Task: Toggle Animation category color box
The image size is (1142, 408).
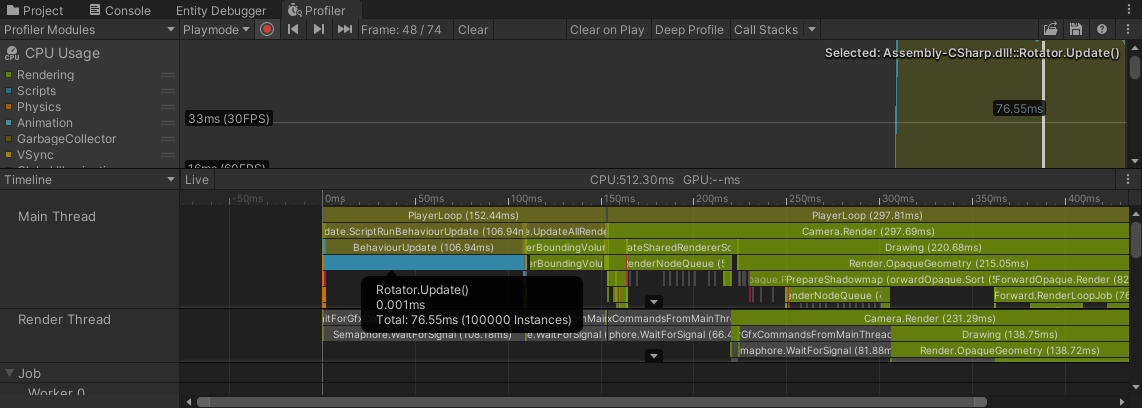Action: point(9,123)
